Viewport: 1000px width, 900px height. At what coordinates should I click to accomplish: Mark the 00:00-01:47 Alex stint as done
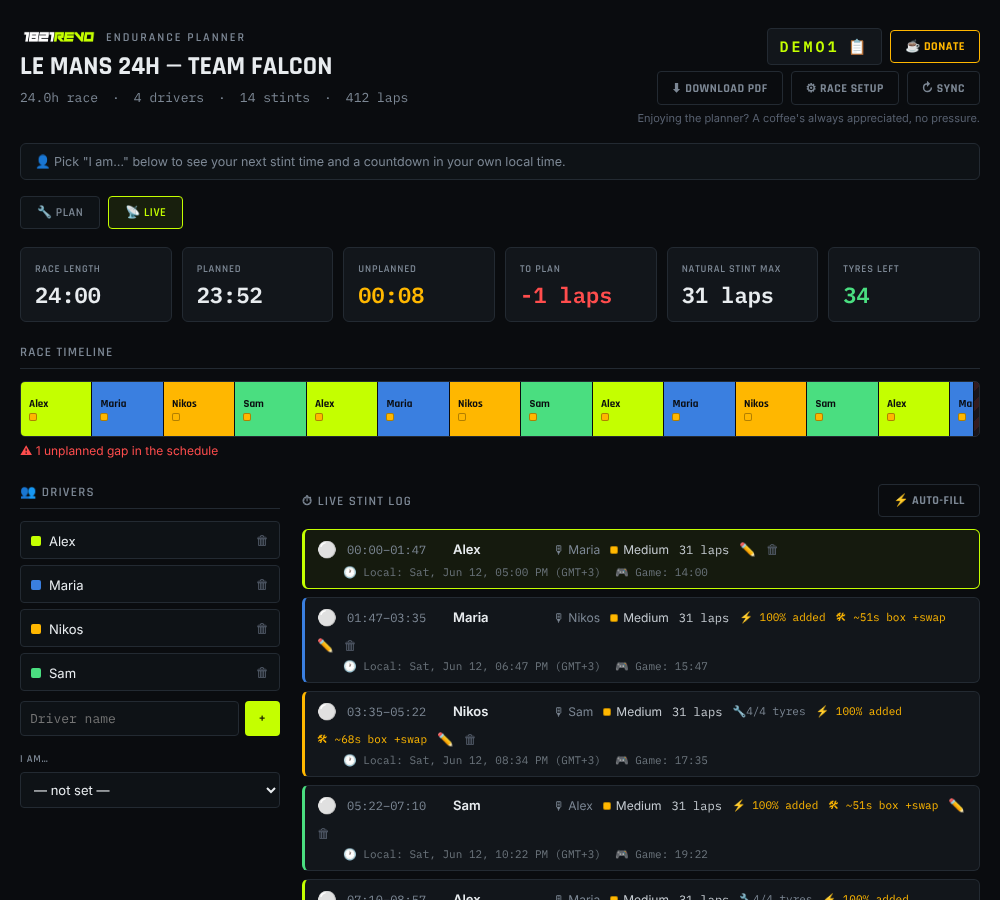(327, 550)
